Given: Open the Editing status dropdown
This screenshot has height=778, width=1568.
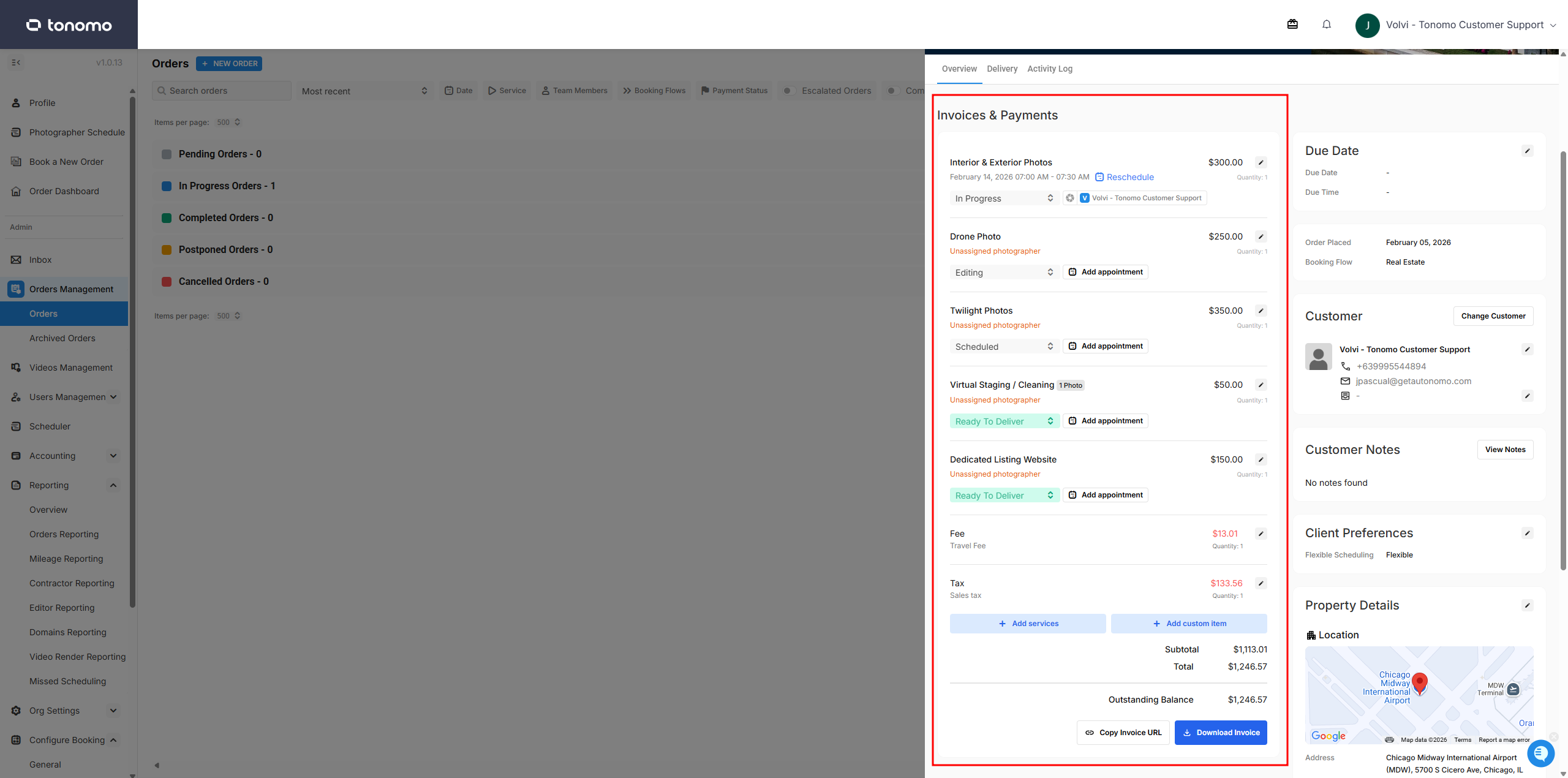Looking at the screenshot, I should pos(1004,273).
